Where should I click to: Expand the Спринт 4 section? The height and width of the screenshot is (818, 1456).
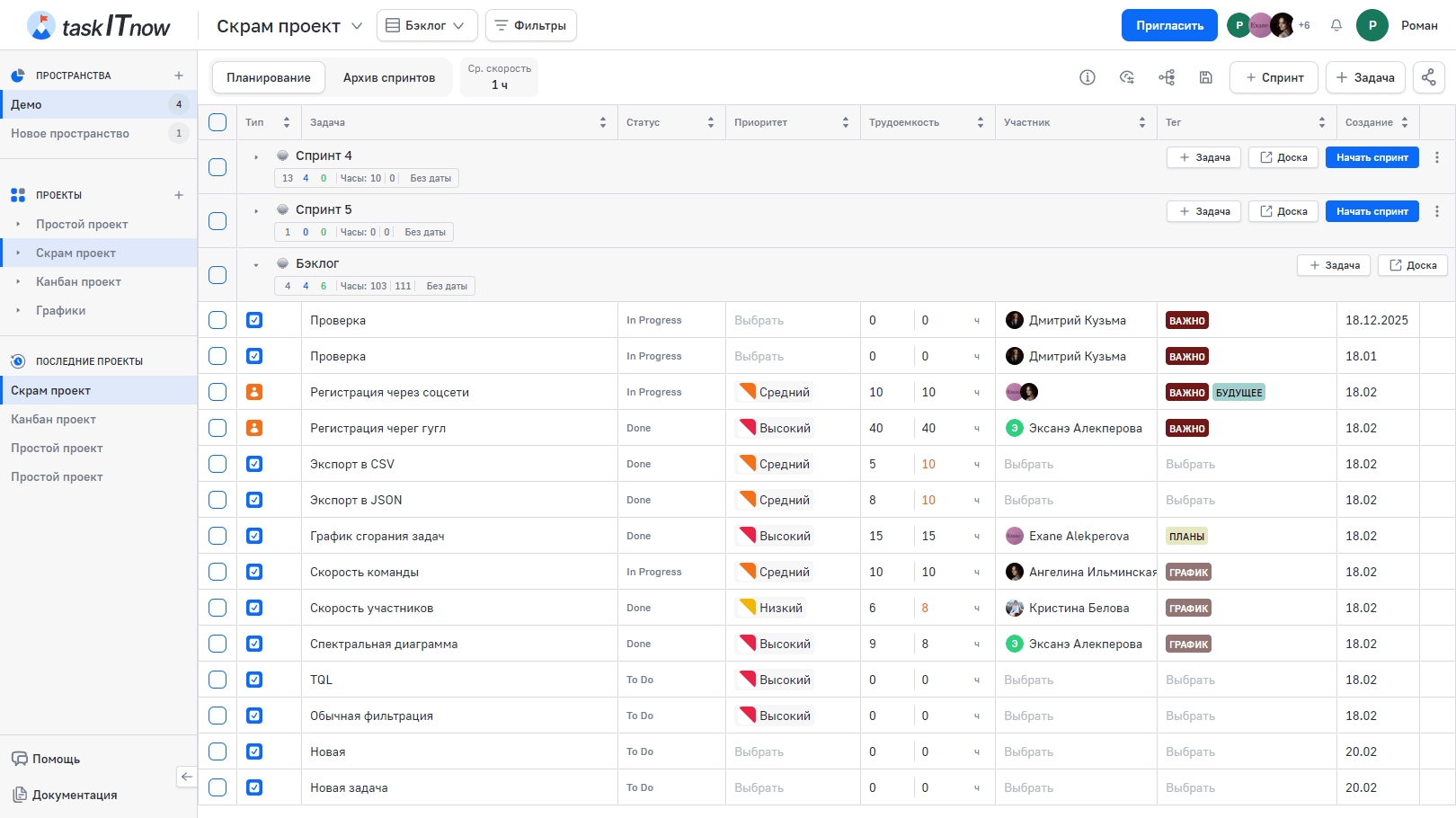click(256, 157)
